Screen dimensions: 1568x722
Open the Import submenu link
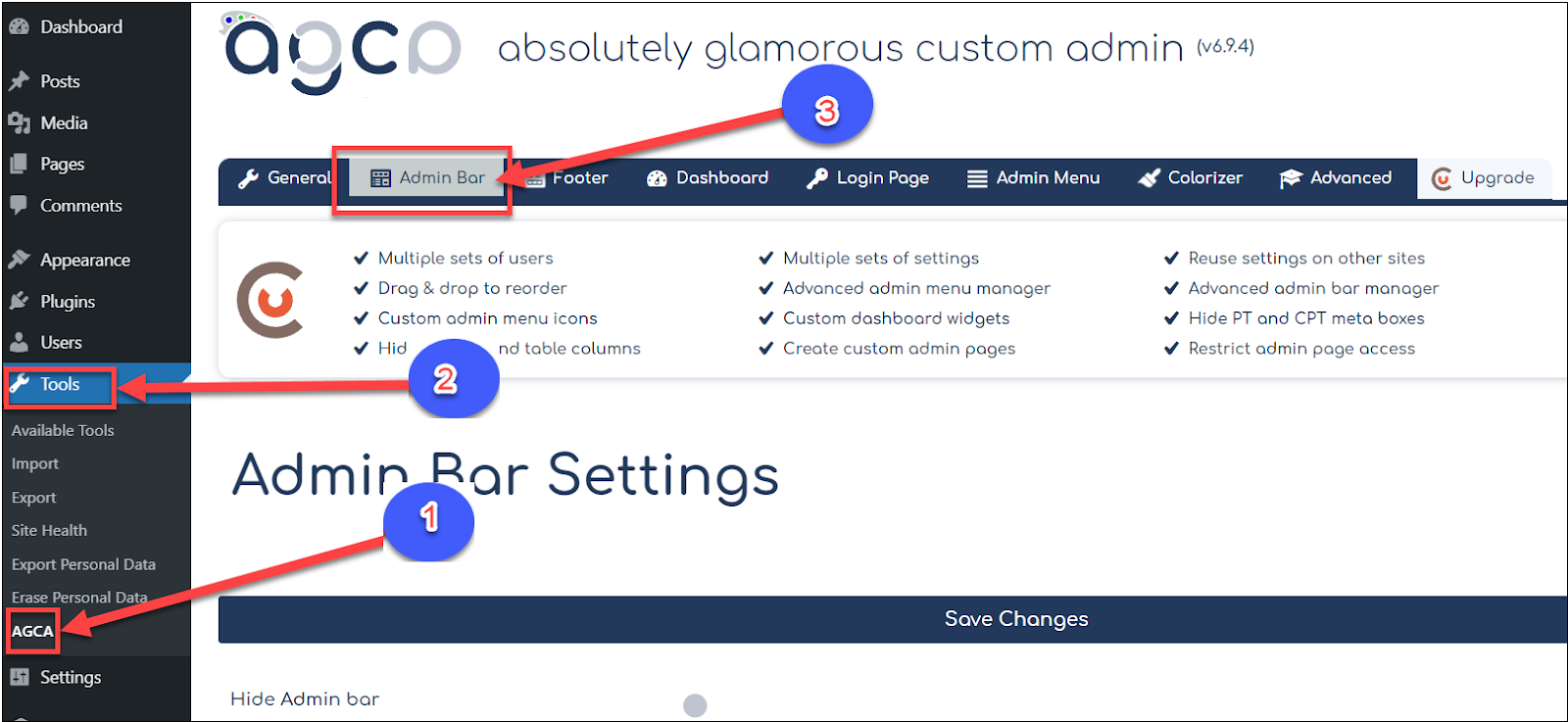coord(35,463)
